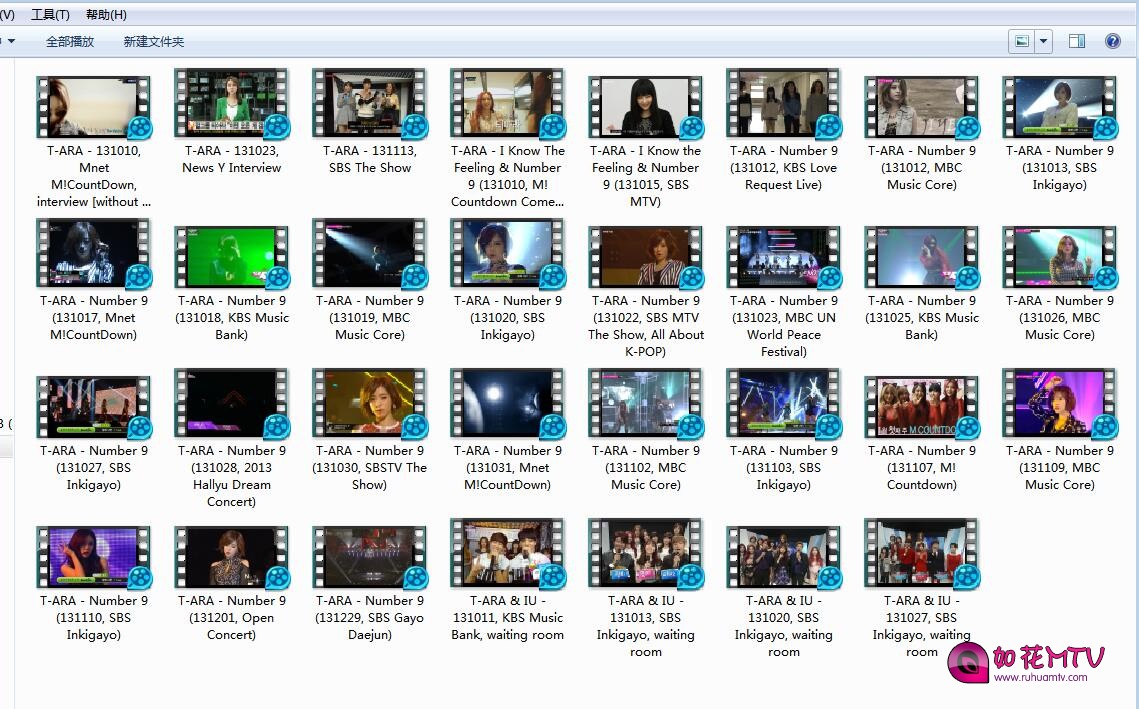
Task: Select video icon Number 9 131020 SBS Inkigayo
Action: [x=508, y=253]
